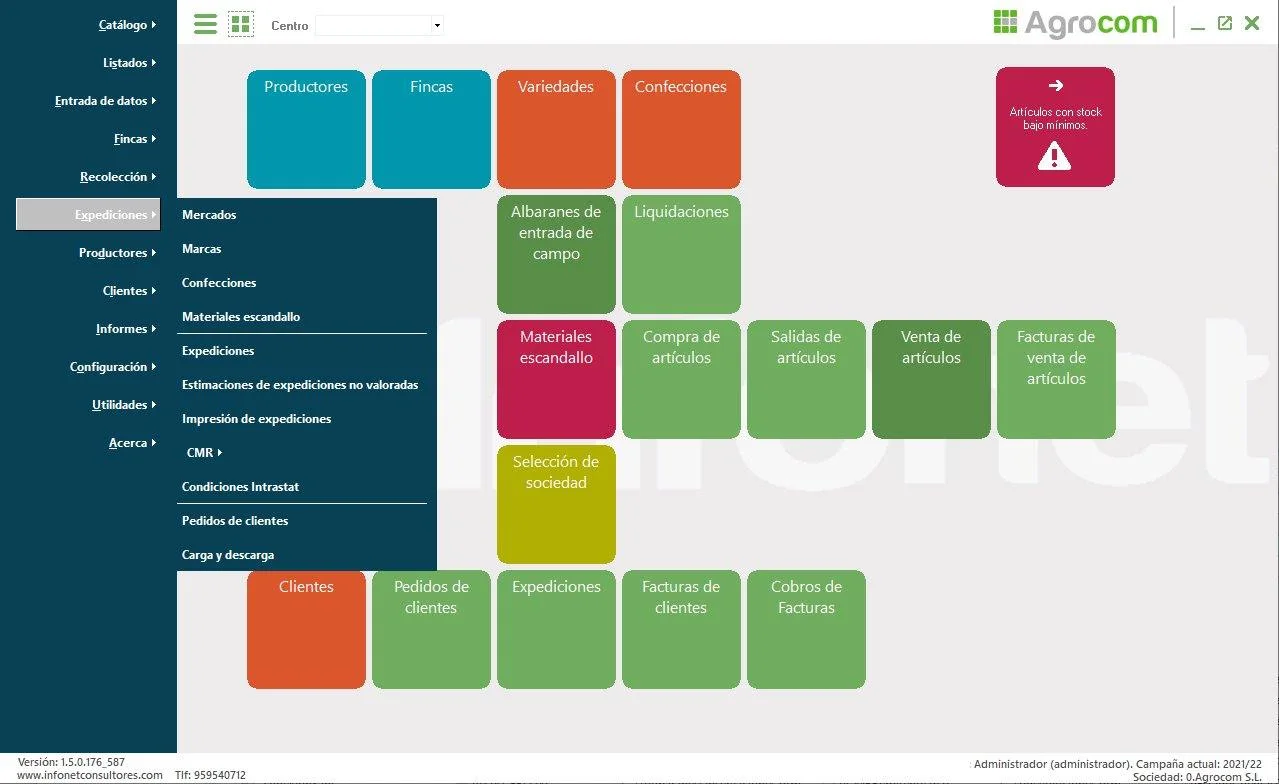Viewport: 1279px width, 784px height.
Task: Click the Agrocom logo
Action: (1075, 23)
